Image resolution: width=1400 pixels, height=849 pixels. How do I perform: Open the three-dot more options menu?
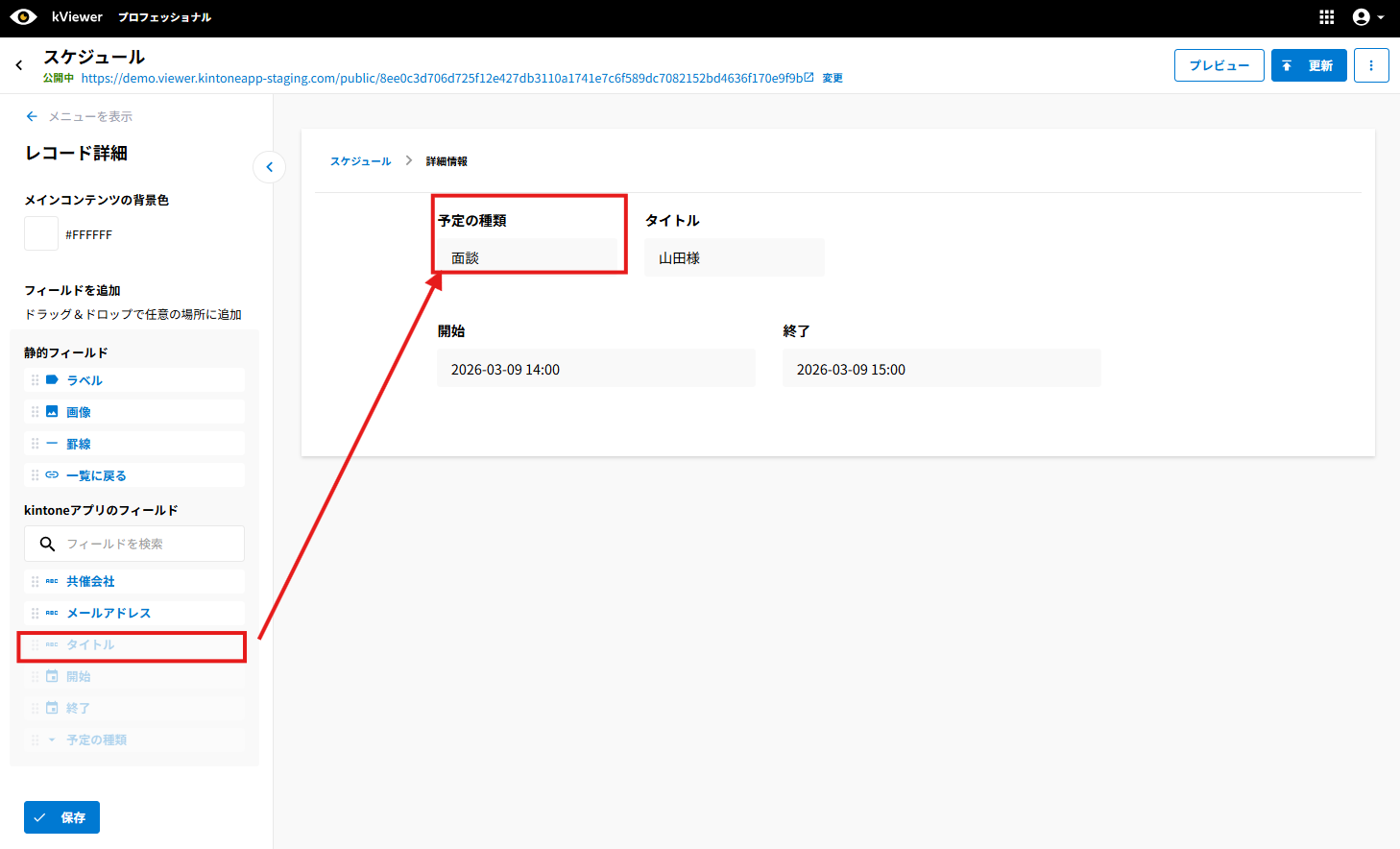[x=1370, y=65]
